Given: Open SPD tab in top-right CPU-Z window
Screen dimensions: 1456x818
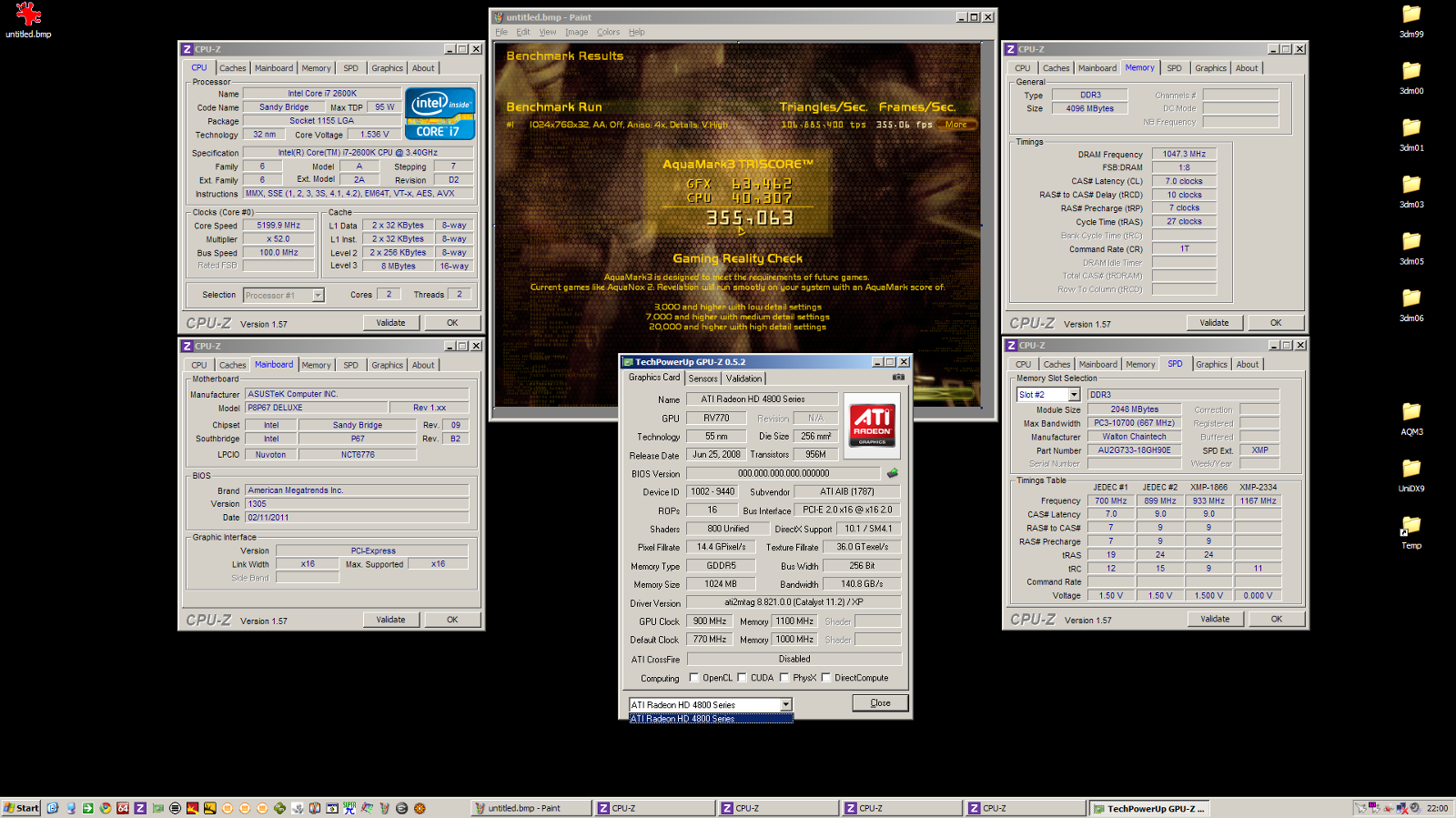Looking at the screenshot, I should coord(1175,68).
